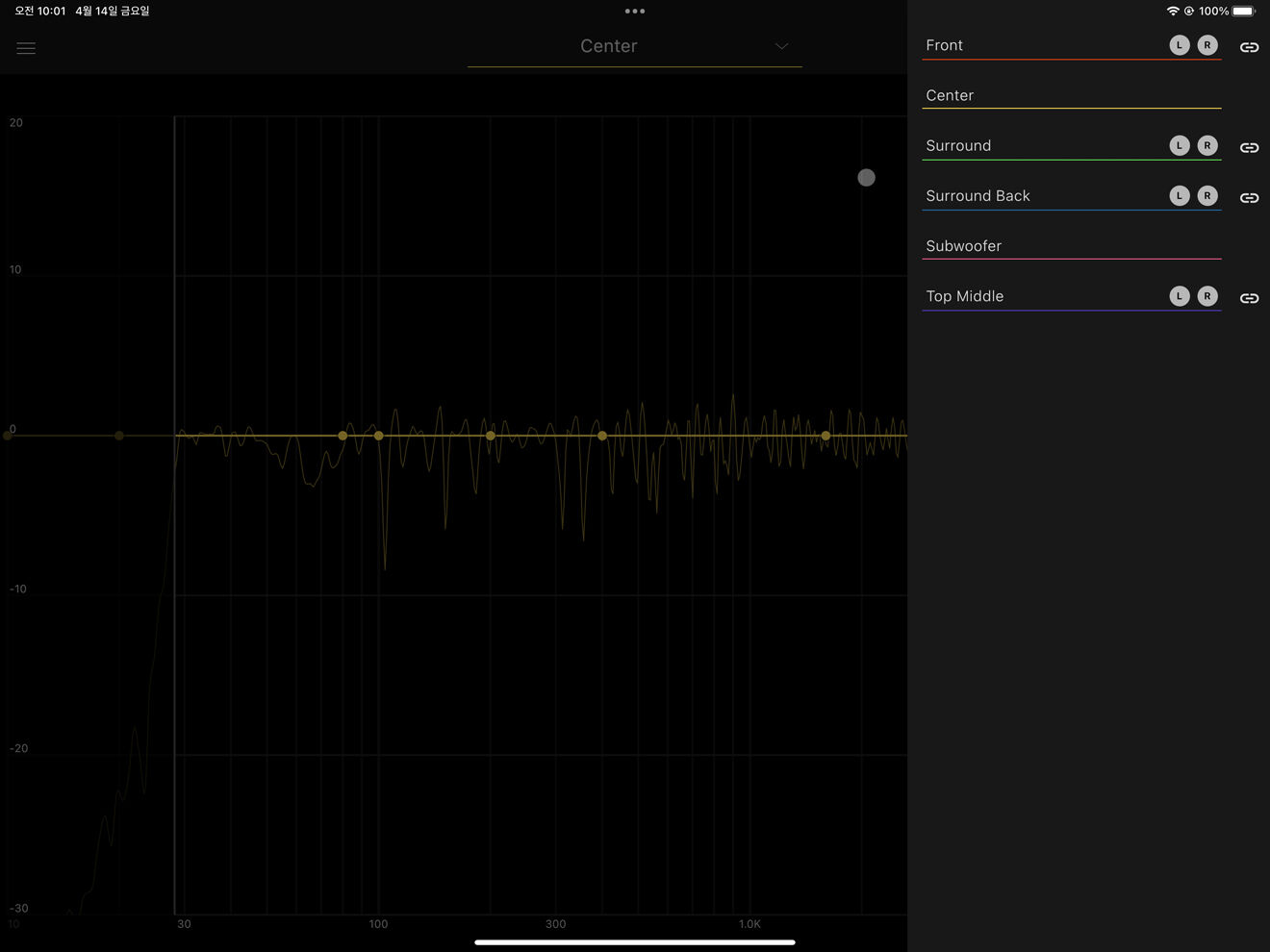Screen dimensions: 1270x952
Task: Select the Top Middle speaker row
Action: pos(1072,296)
